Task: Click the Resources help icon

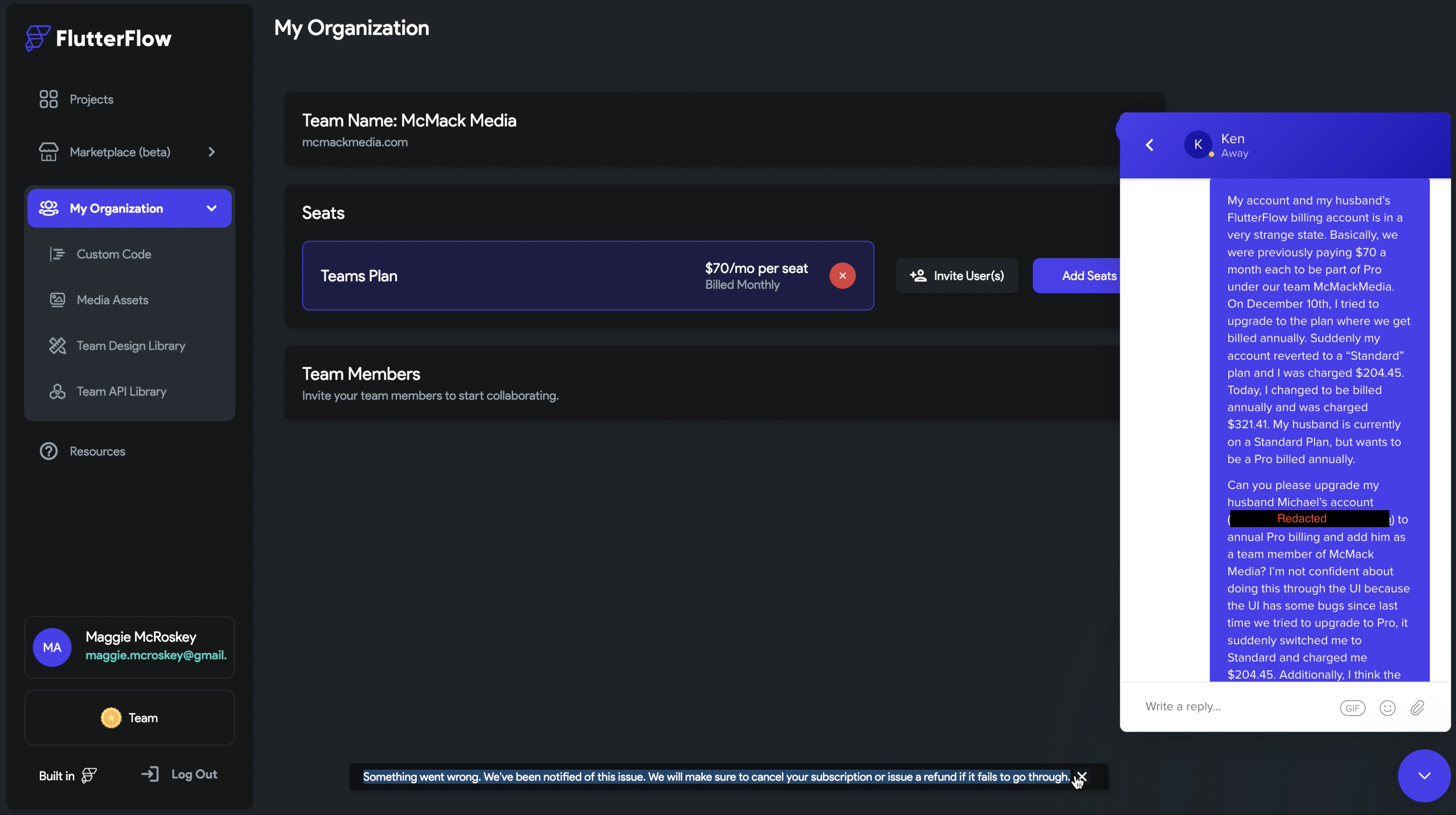Action: tap(49, 450)
